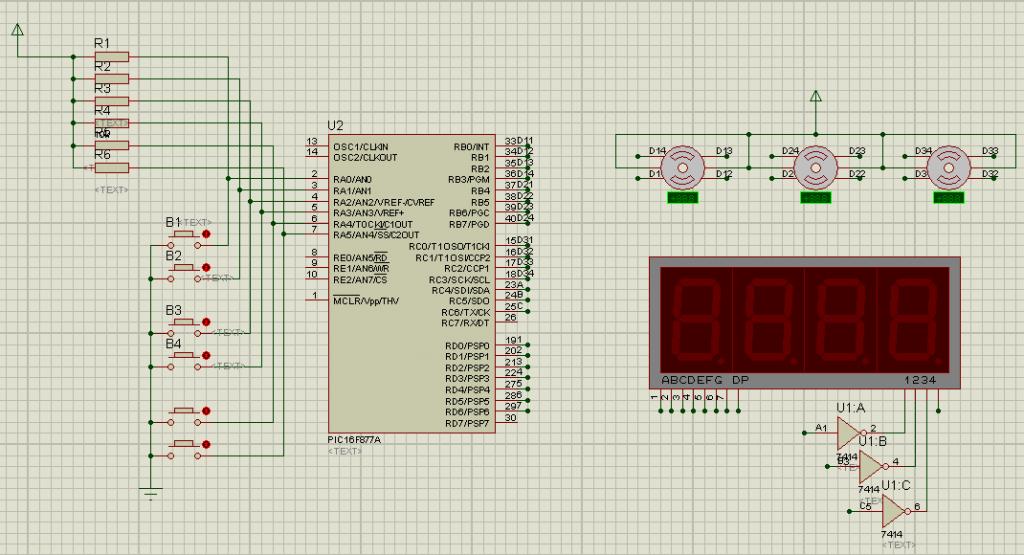This screenshot has height=555, width=1024.
Task: Click the C5 terminal label at U1:C input
Action: 865,506
